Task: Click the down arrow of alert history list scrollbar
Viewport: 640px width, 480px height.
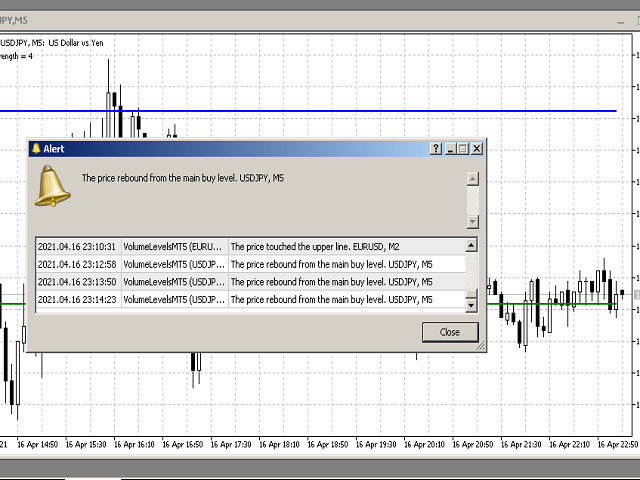Action: tap(472, 306)
